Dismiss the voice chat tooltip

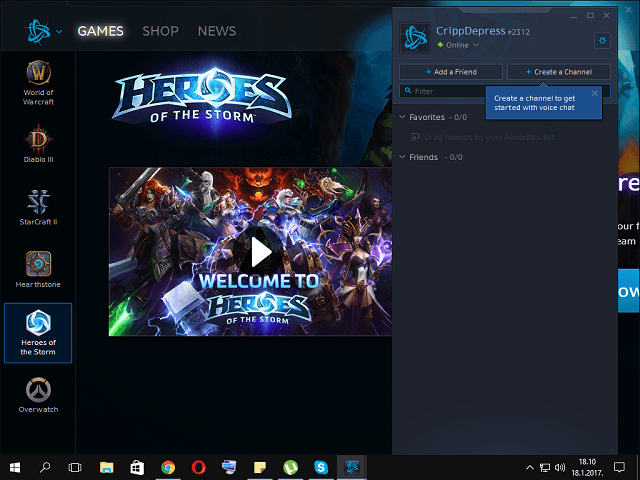pos(594,93)
